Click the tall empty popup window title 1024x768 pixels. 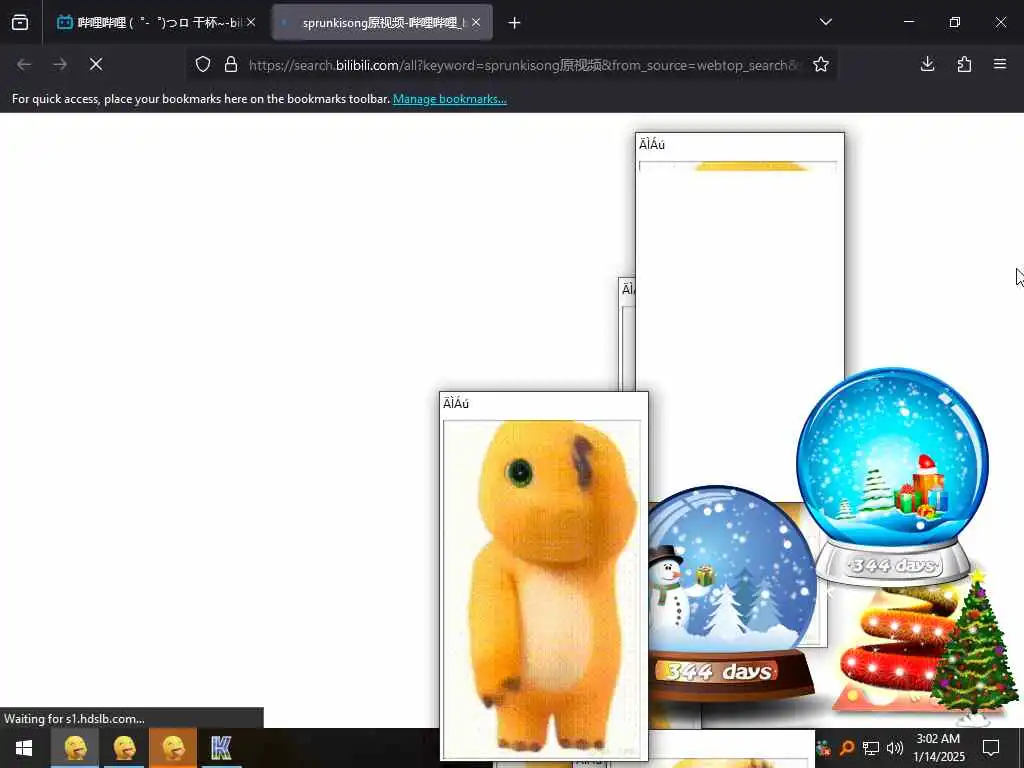coord(652,145)
